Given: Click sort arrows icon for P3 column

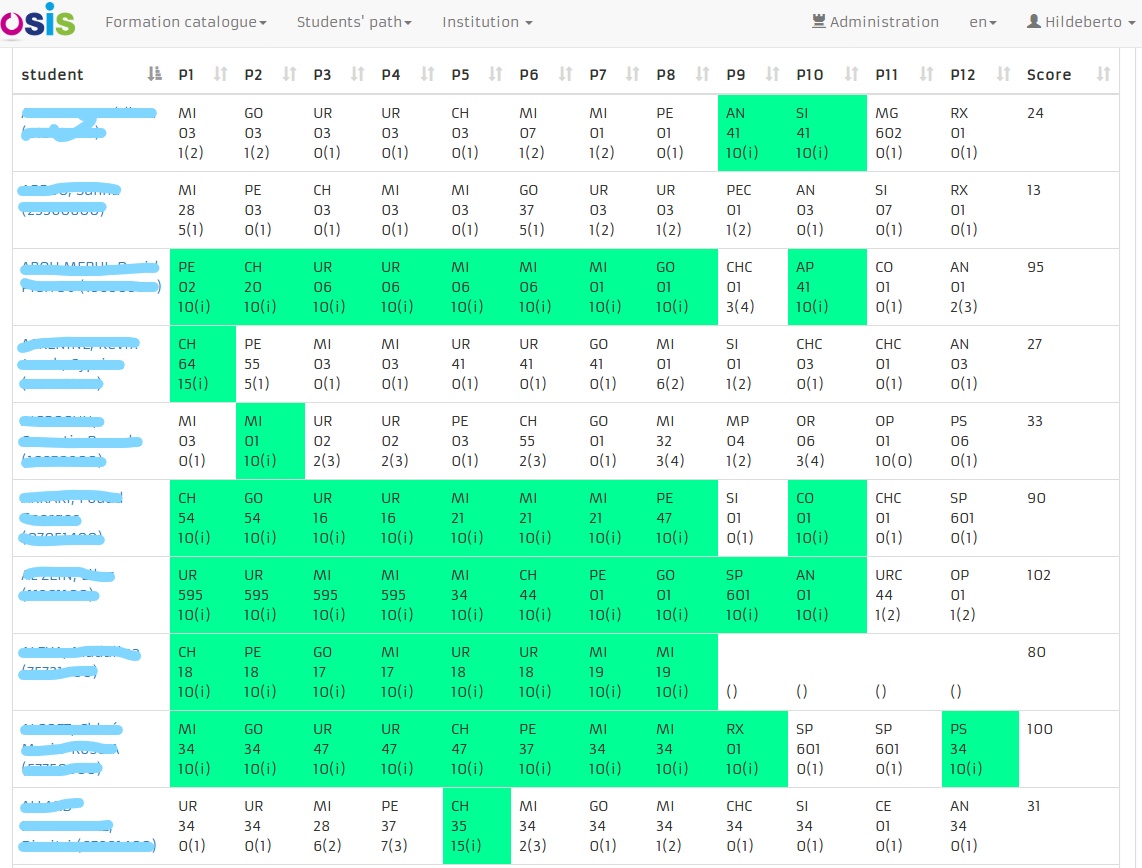Looking at the screenshot, I should [357, 74].
